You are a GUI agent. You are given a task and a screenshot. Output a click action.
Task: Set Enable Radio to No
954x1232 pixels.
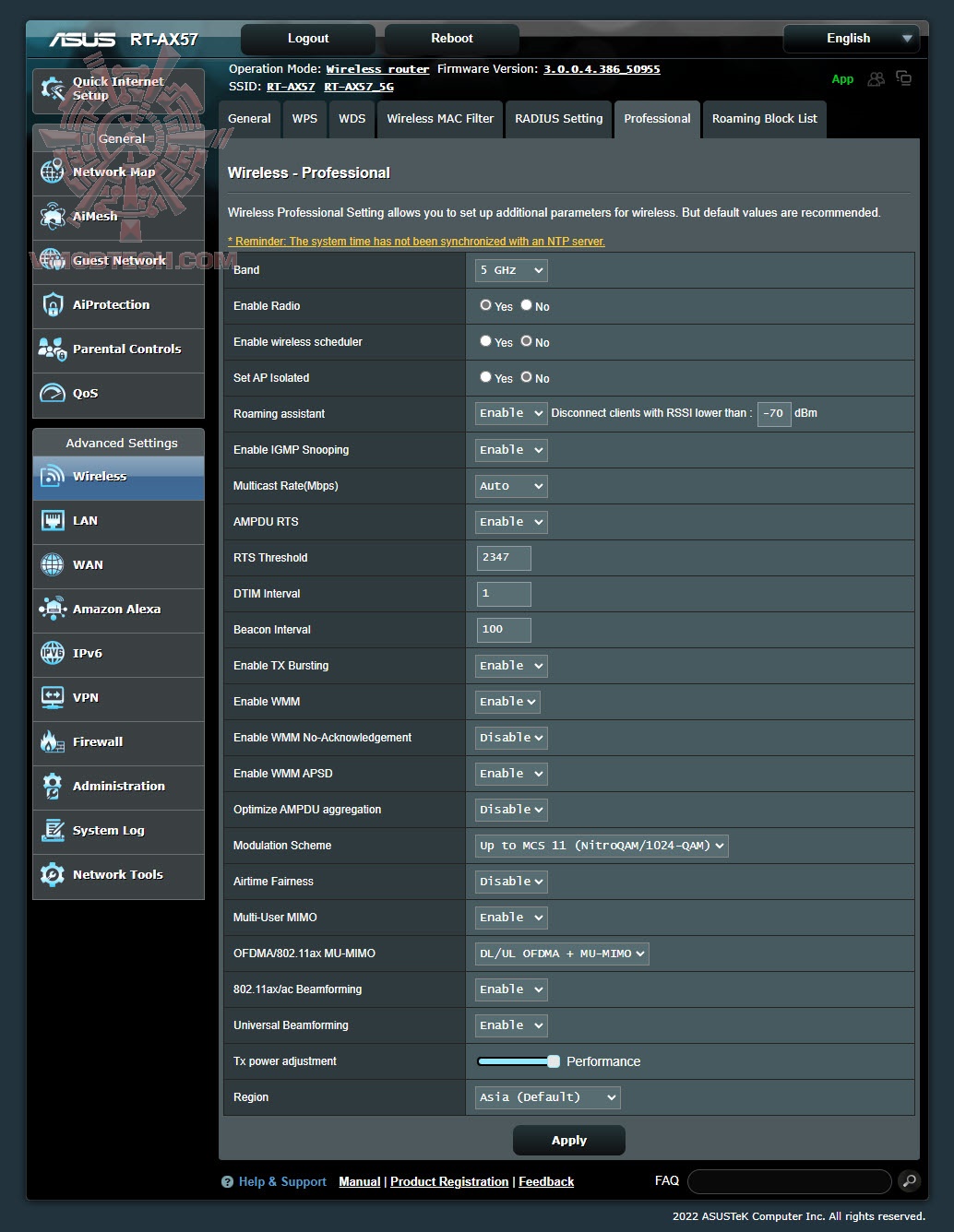tap(526, 305)
